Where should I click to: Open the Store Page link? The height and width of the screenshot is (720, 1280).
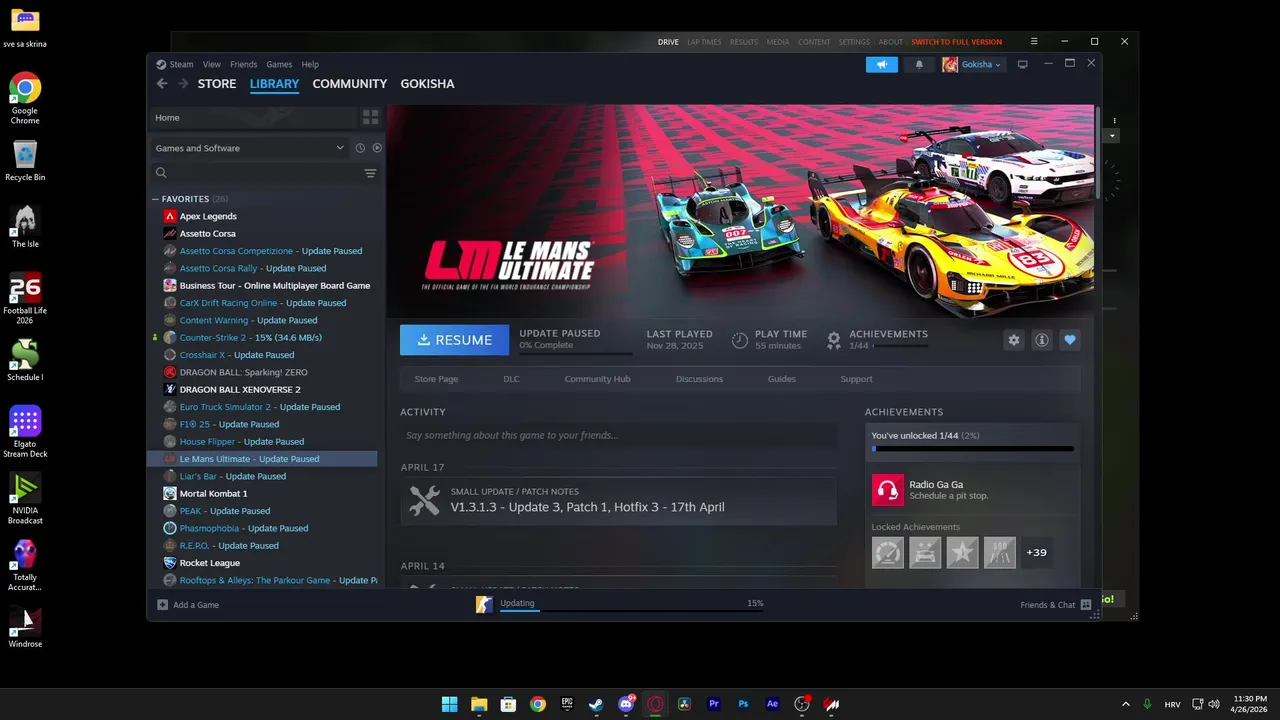coord(436,379)
